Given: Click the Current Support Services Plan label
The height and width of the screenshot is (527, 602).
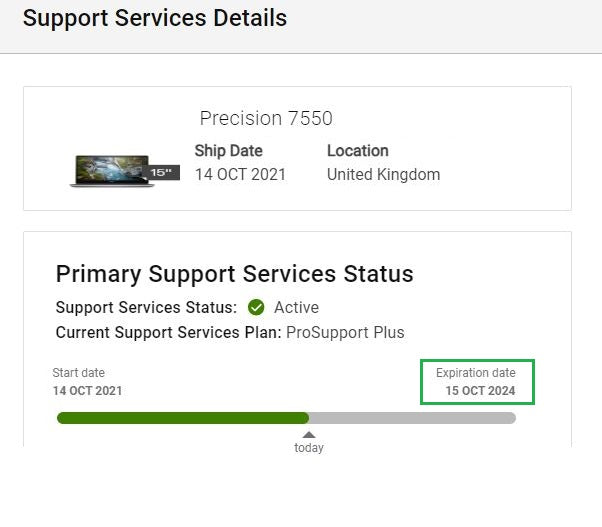Looking at the screenshot, I should (168, 332).
